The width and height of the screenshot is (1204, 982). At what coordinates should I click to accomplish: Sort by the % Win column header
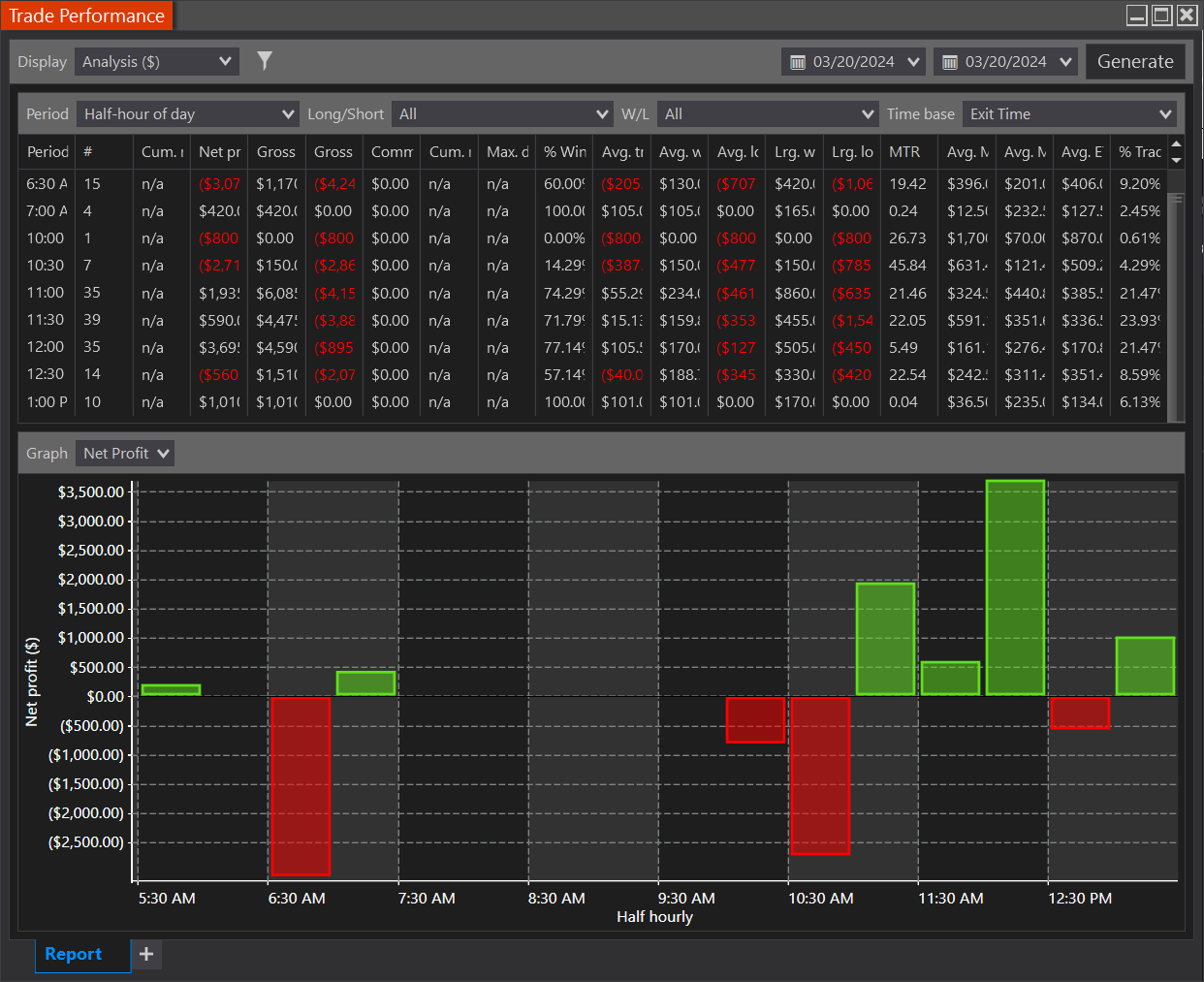[x=564, y=151]
